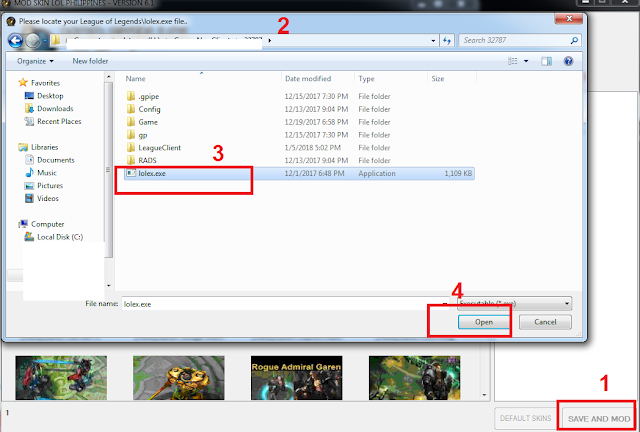
Task: Select the first skin thumbnail with blue effects
Action: [x=61, y=378]
